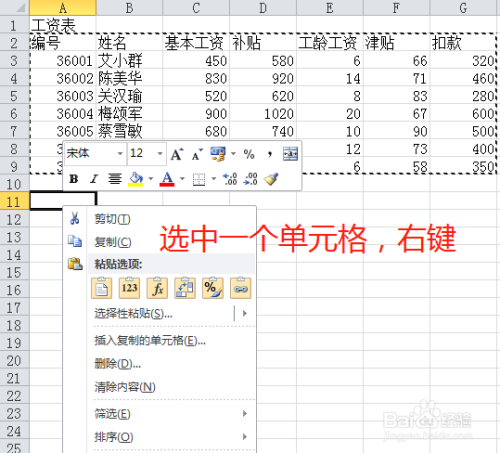Click accounting number format icon
Image resolution: width=500 pixels, height=453 pixels.
[218, 154]
